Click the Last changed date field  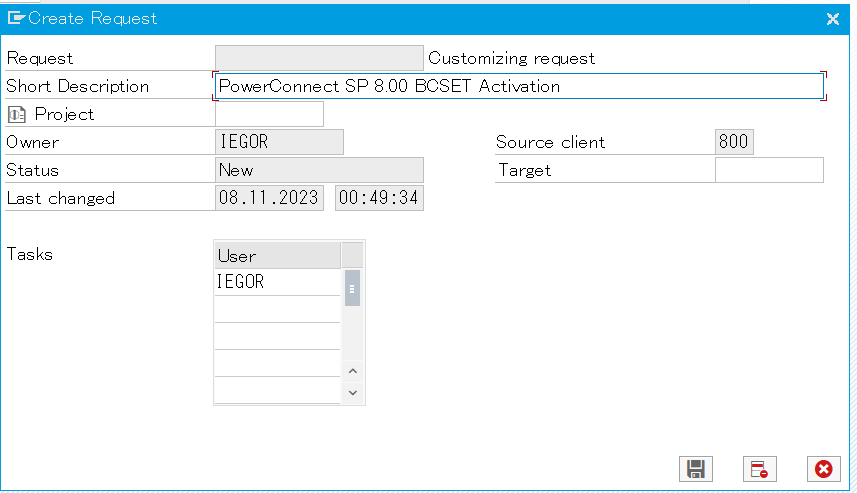[x=269, y=198]
